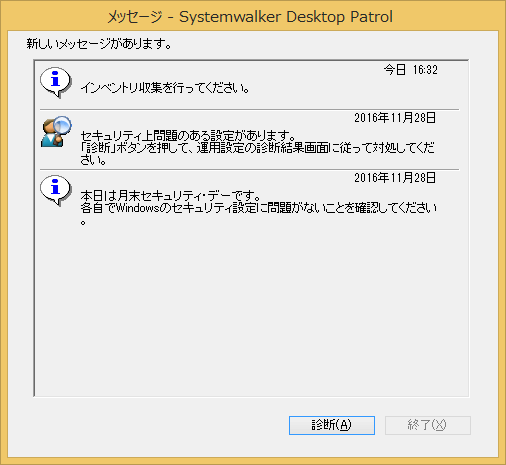Click the line beginning 「診断」ボタンを押して
The height and width of the screenshot is (465, 506).
258,148
